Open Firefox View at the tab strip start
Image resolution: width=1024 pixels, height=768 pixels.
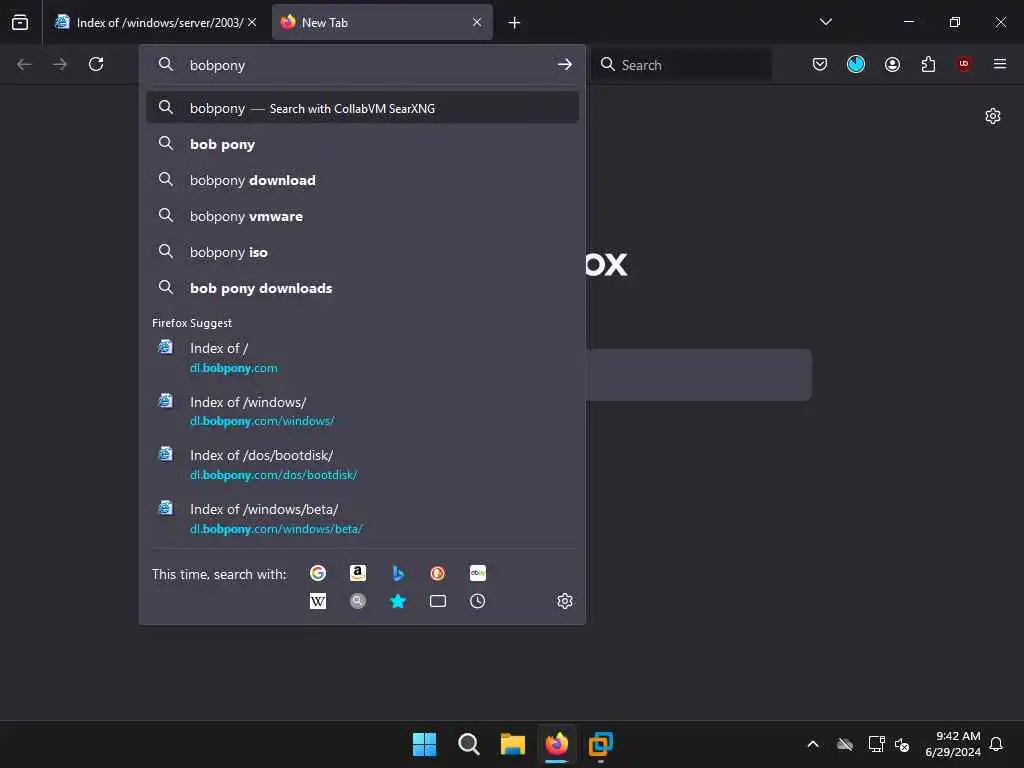(20, 22)
